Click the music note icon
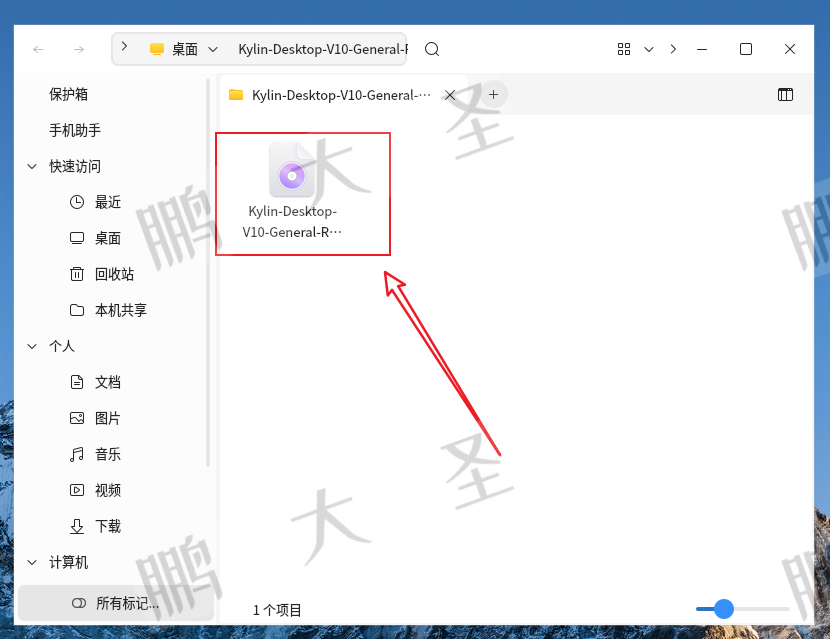Image resolution: width=830 pixels, height=639 pixels. pyautogui.click(x=77, y=454)
